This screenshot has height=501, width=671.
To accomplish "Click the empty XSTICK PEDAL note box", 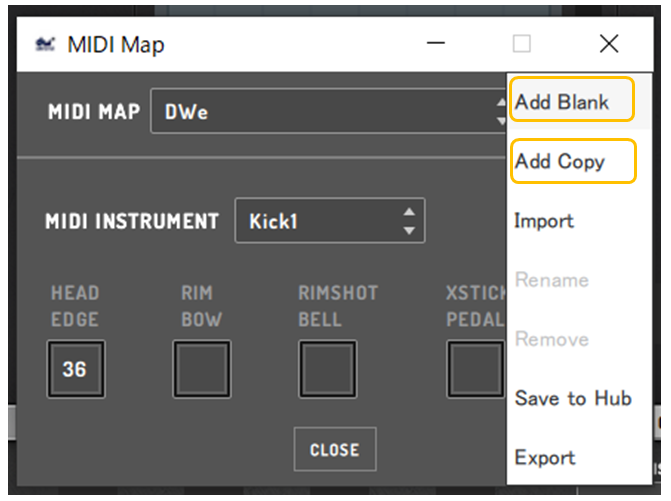I will tap(476, 369).
